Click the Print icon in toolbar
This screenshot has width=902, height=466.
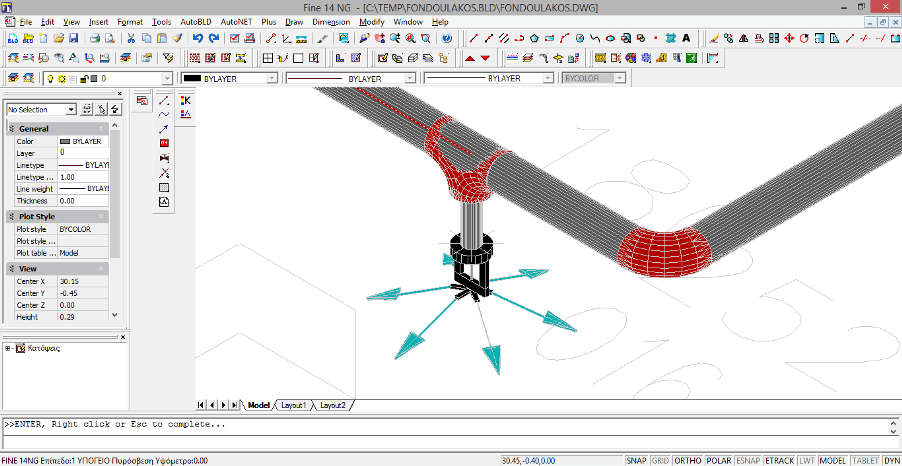pyautogui.click(x=94, y=38)
